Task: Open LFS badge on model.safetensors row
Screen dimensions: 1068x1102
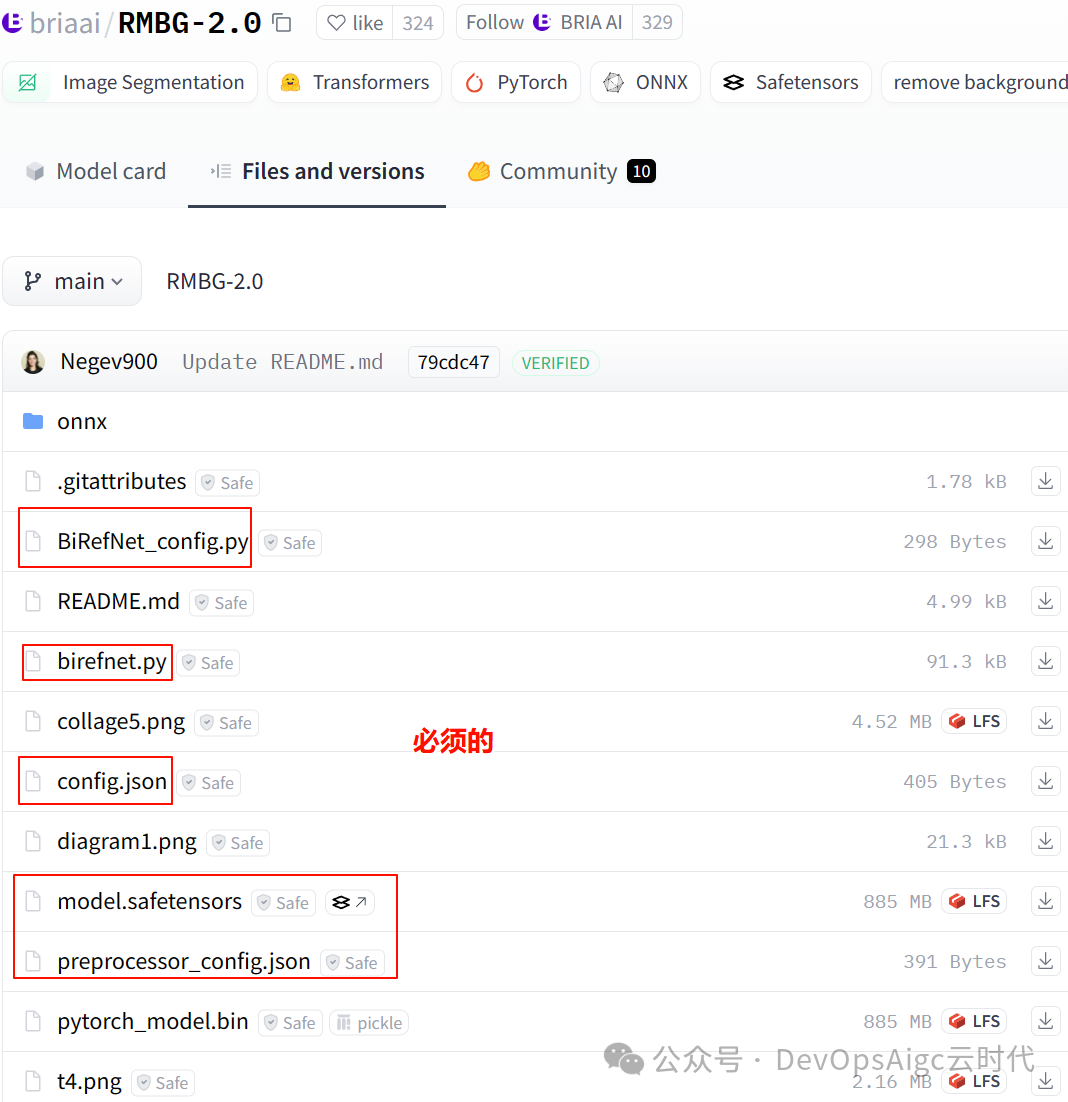Action: tap(974, 901)
